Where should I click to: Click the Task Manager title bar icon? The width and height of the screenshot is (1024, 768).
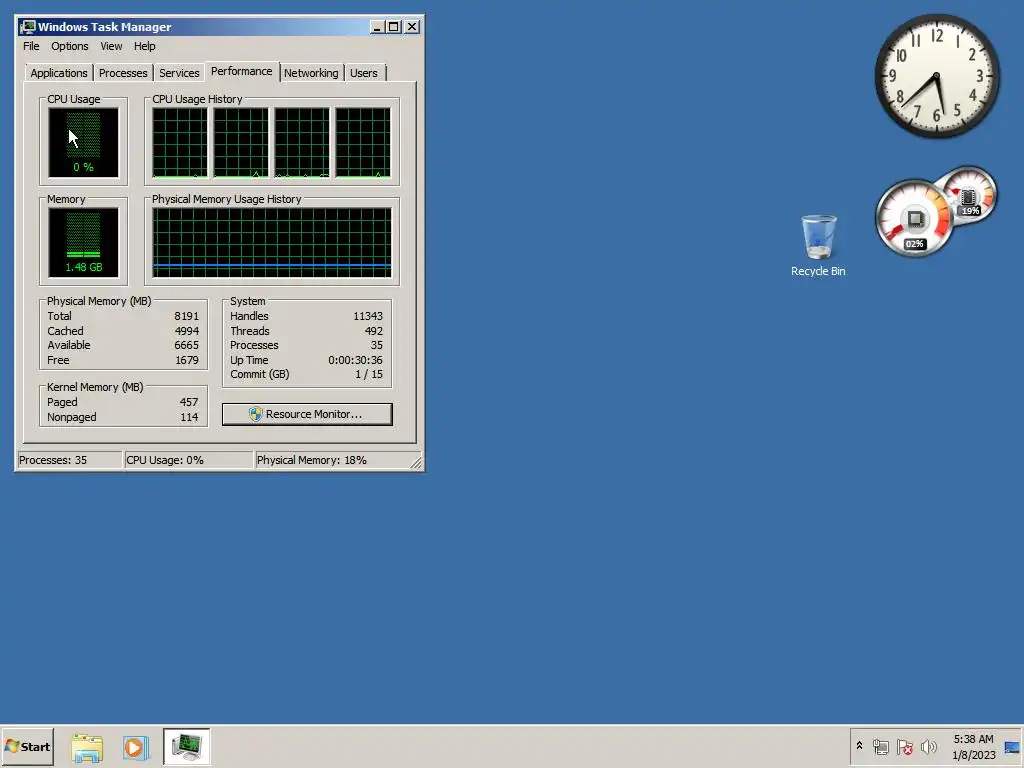[x=27, y=27]
